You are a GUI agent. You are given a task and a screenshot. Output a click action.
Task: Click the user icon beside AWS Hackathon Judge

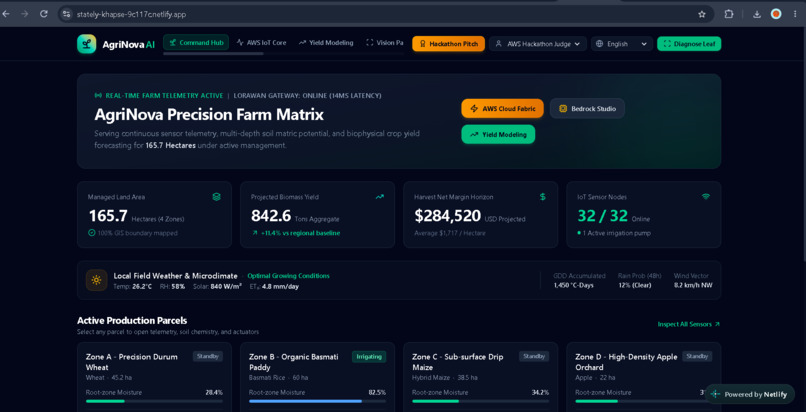tap(498, 44)
